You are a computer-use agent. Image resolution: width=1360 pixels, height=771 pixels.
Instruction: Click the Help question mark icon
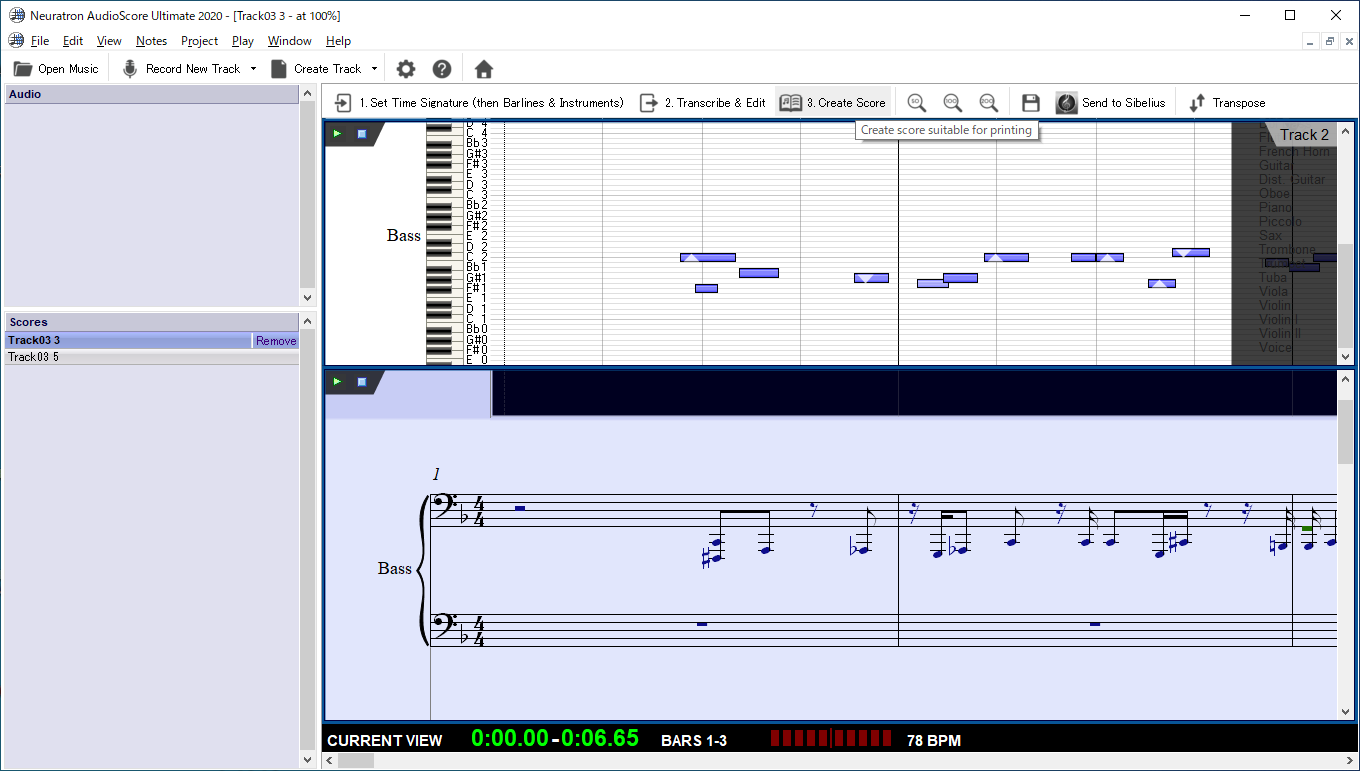pyautogui.click(x=442, y=69)
